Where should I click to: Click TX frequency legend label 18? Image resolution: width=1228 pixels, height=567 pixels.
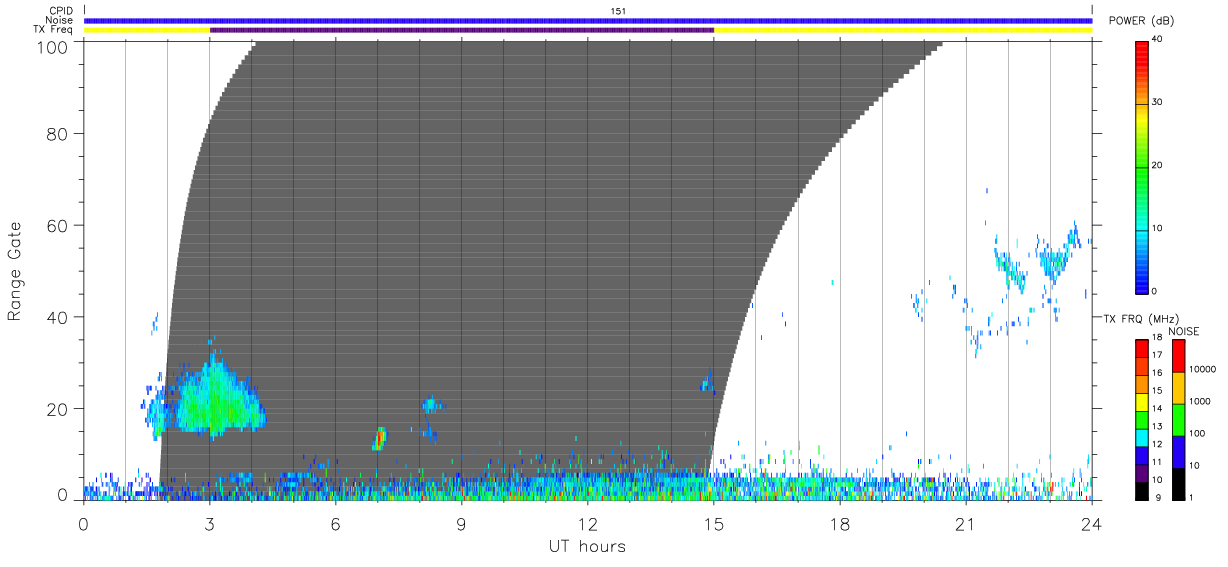[x=1158, y=340]
